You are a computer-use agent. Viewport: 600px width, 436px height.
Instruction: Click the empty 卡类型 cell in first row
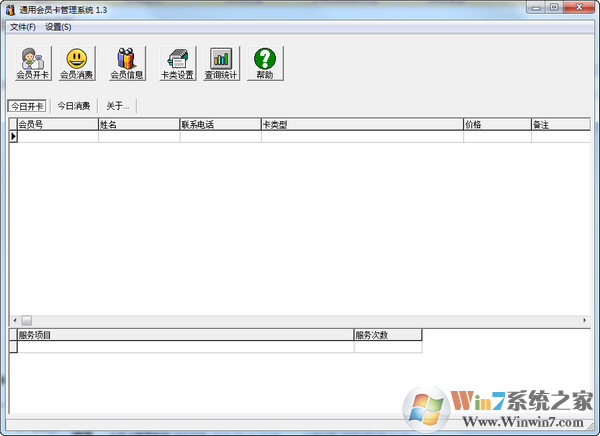[x=362, y=137]
